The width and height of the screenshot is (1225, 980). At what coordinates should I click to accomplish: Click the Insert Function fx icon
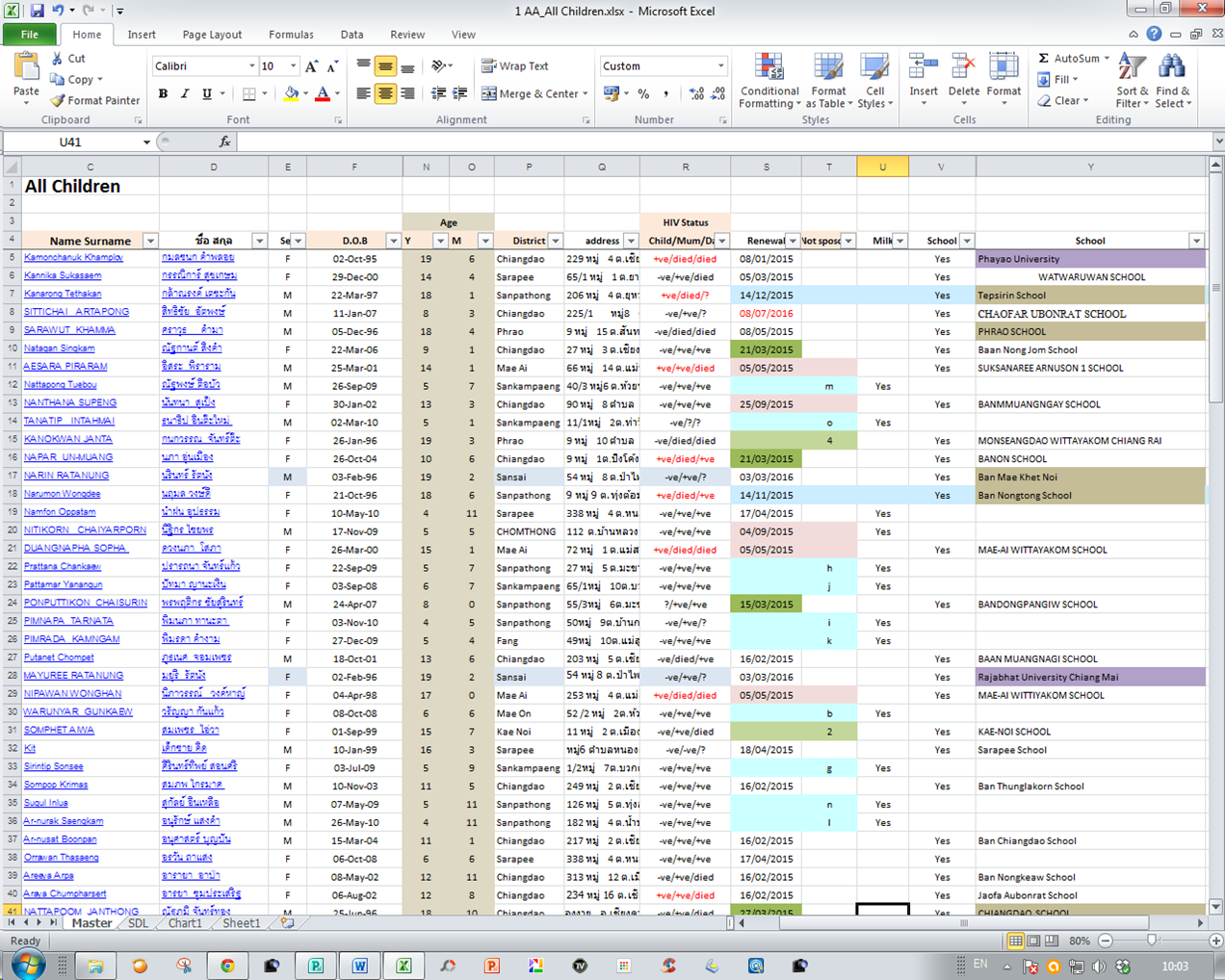224,142
